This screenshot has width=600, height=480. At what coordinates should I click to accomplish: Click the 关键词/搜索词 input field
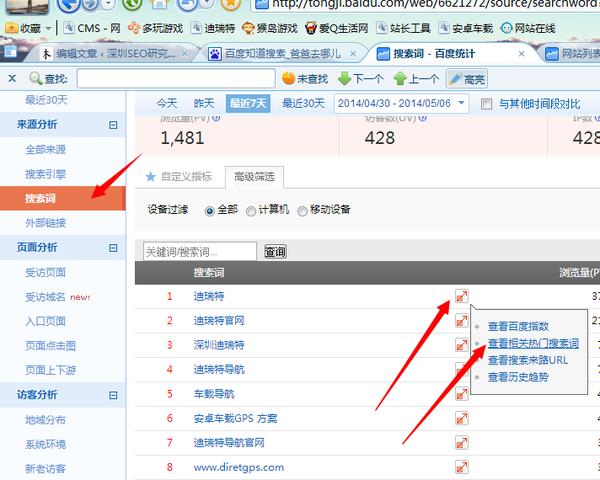click(200, 251)
